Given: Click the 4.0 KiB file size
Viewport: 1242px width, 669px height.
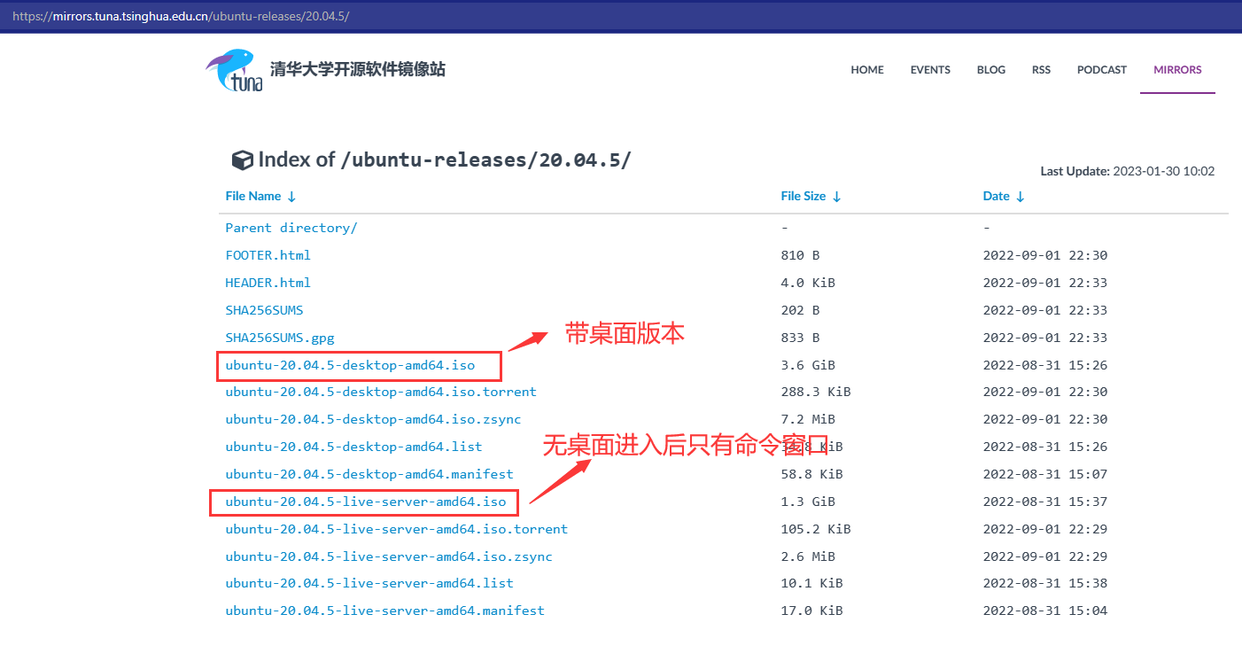Looking at the screenshot, I should 808,283.
